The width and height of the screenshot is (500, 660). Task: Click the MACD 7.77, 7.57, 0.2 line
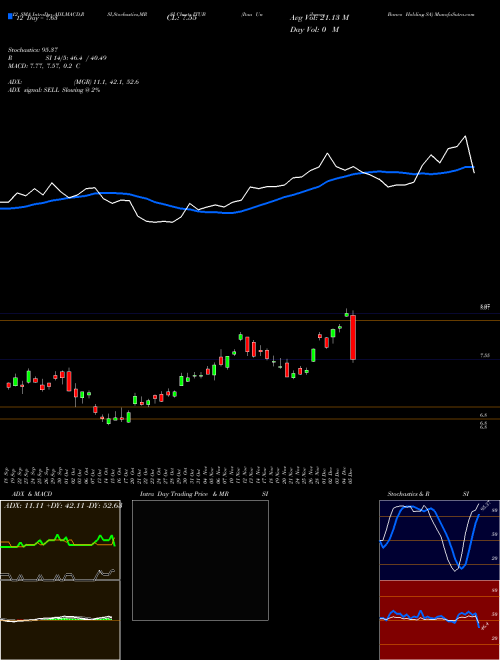click(x=44, y=66)
